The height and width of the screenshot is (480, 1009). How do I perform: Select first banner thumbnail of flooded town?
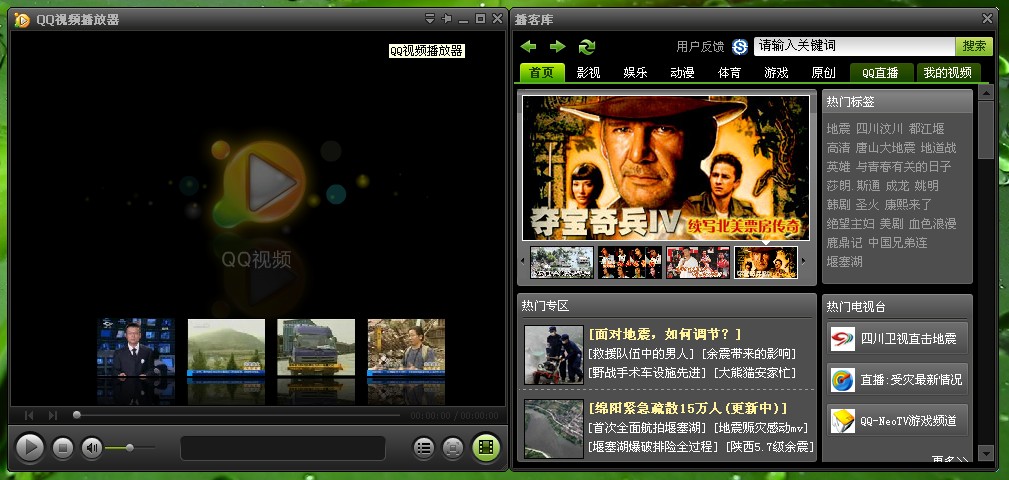click(x=562, y=263)
